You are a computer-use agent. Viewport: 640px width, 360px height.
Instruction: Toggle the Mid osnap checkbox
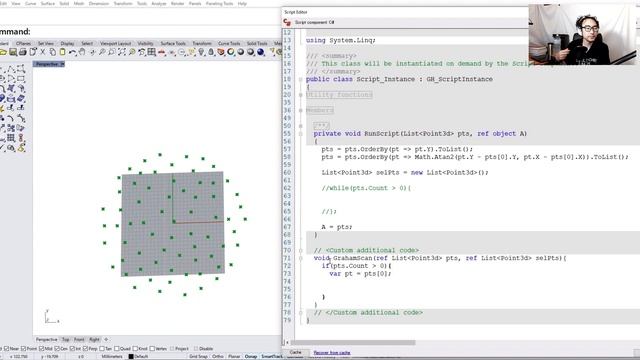(x=42, y=349)
